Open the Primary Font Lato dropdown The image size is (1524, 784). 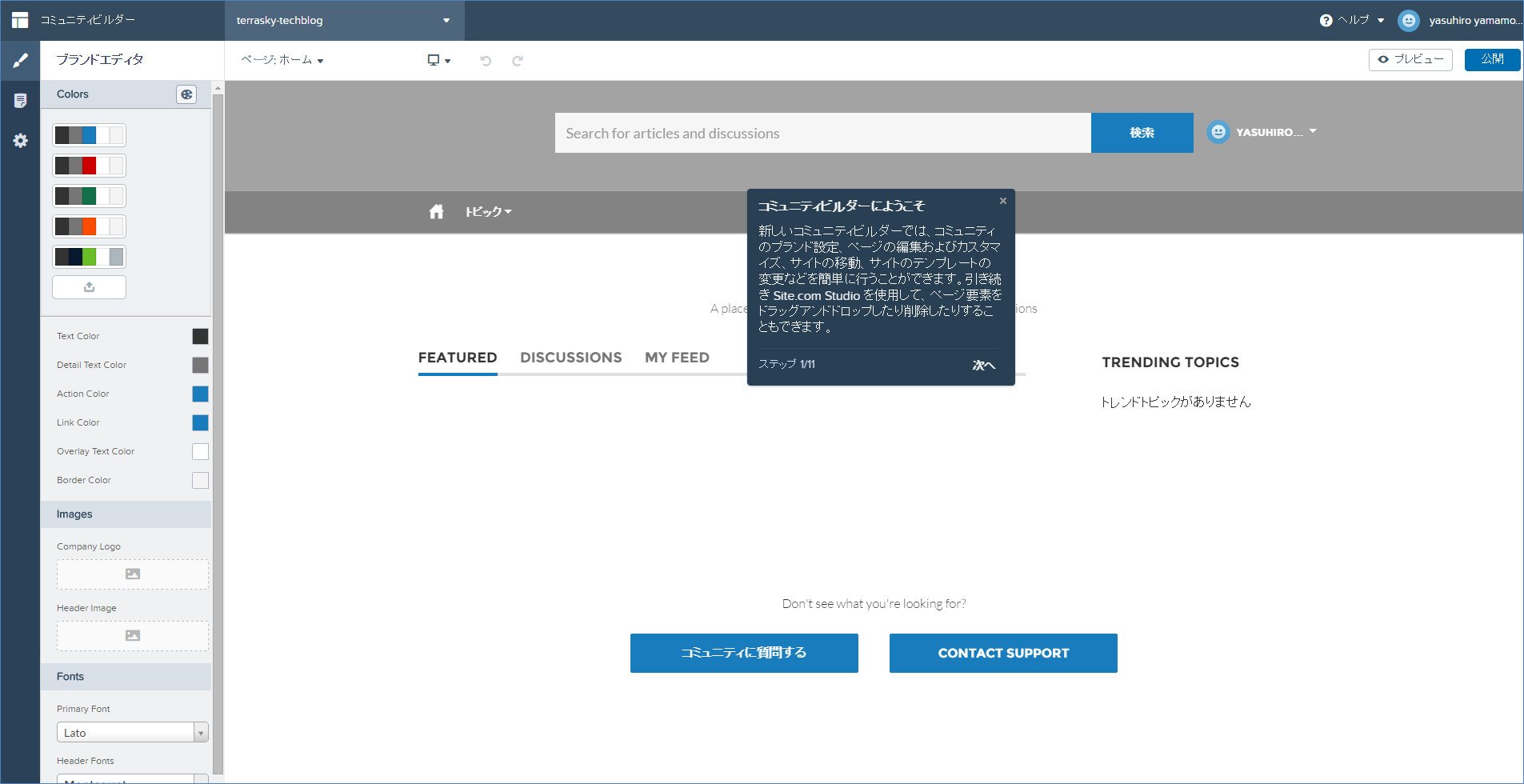click(132, 733)
